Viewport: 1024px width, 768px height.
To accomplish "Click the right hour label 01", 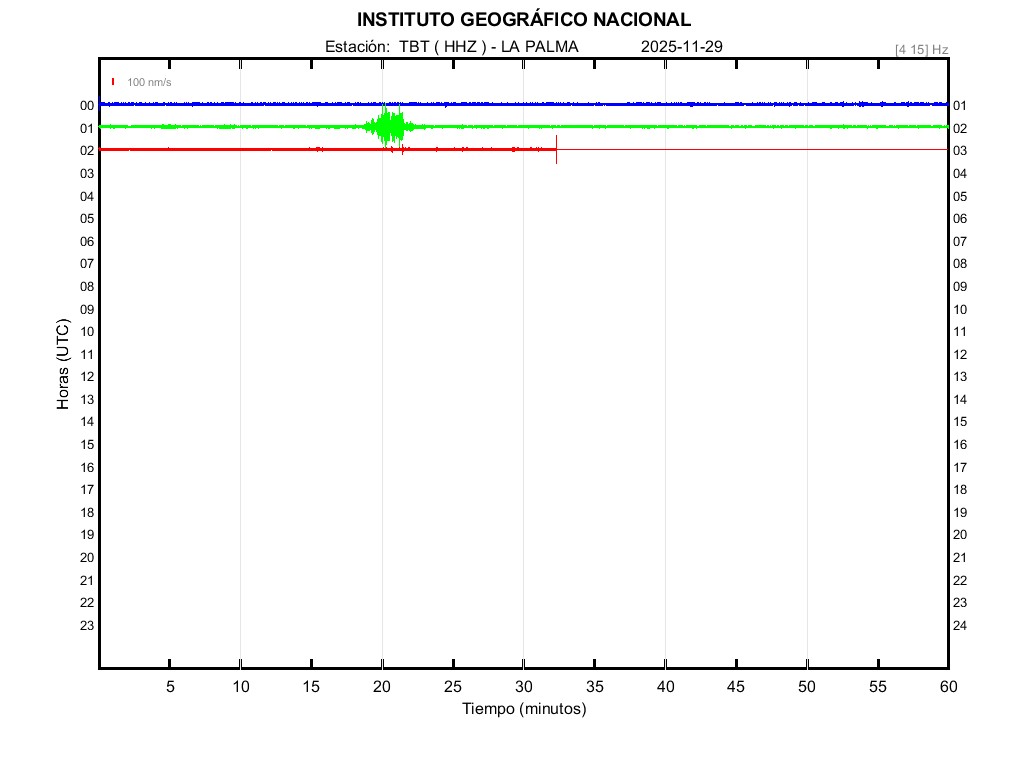I will pyautogui.click(x=960, y=106).
